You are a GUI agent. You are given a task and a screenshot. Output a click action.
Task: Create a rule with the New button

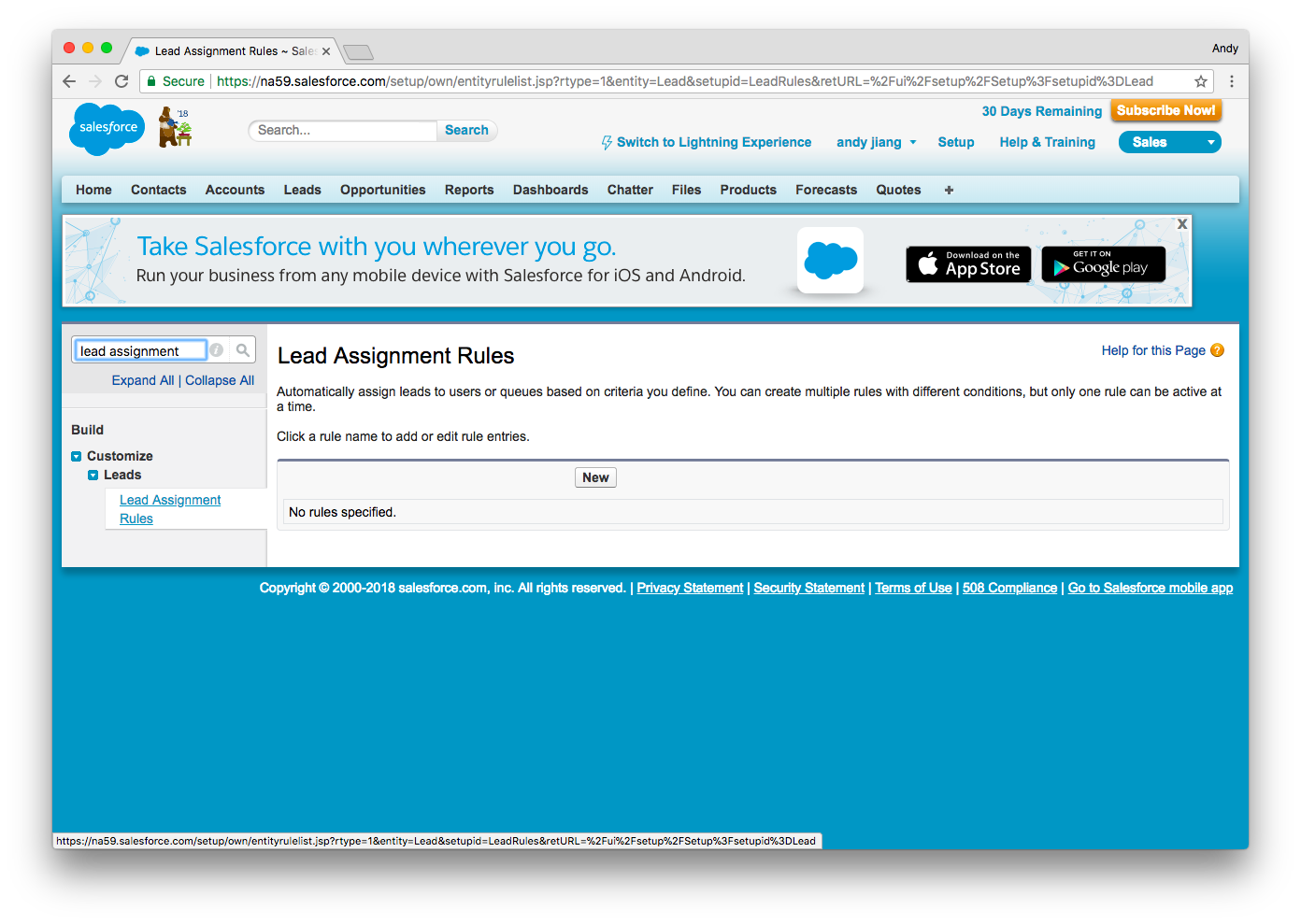[x=595, y=477]
